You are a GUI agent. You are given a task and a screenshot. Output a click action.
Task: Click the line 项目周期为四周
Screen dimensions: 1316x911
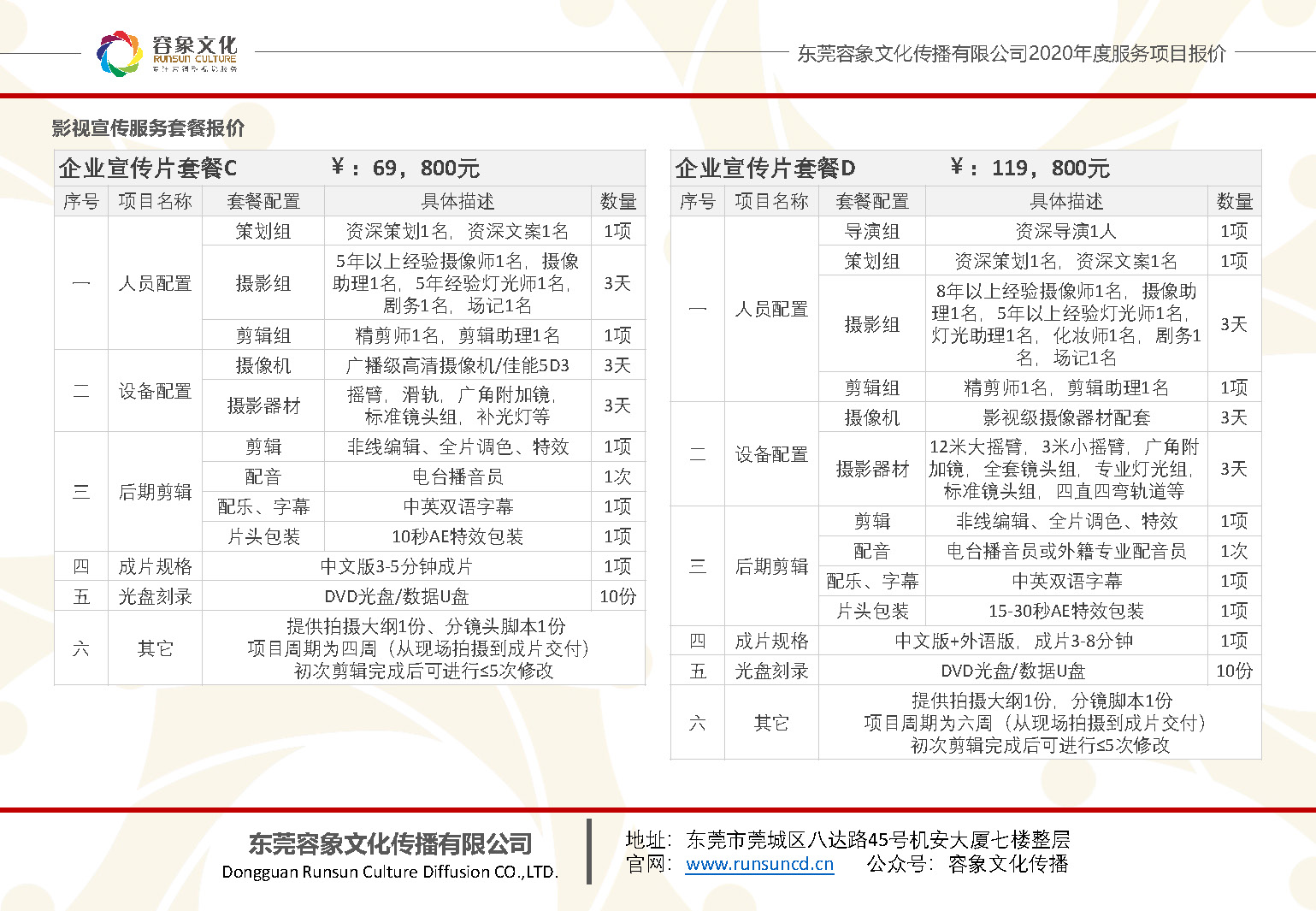[x=419, y=648]
